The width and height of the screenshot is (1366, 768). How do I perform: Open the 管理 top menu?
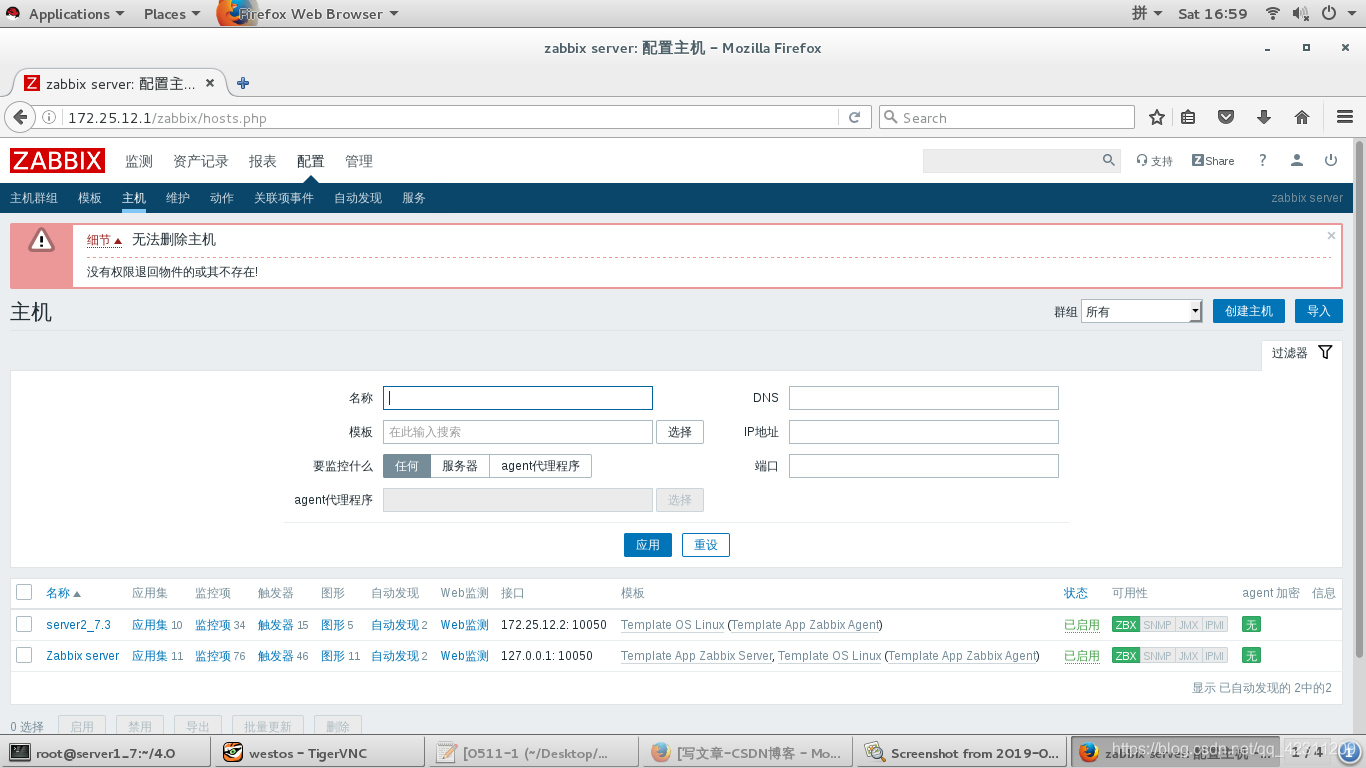(x=359, y=161)
